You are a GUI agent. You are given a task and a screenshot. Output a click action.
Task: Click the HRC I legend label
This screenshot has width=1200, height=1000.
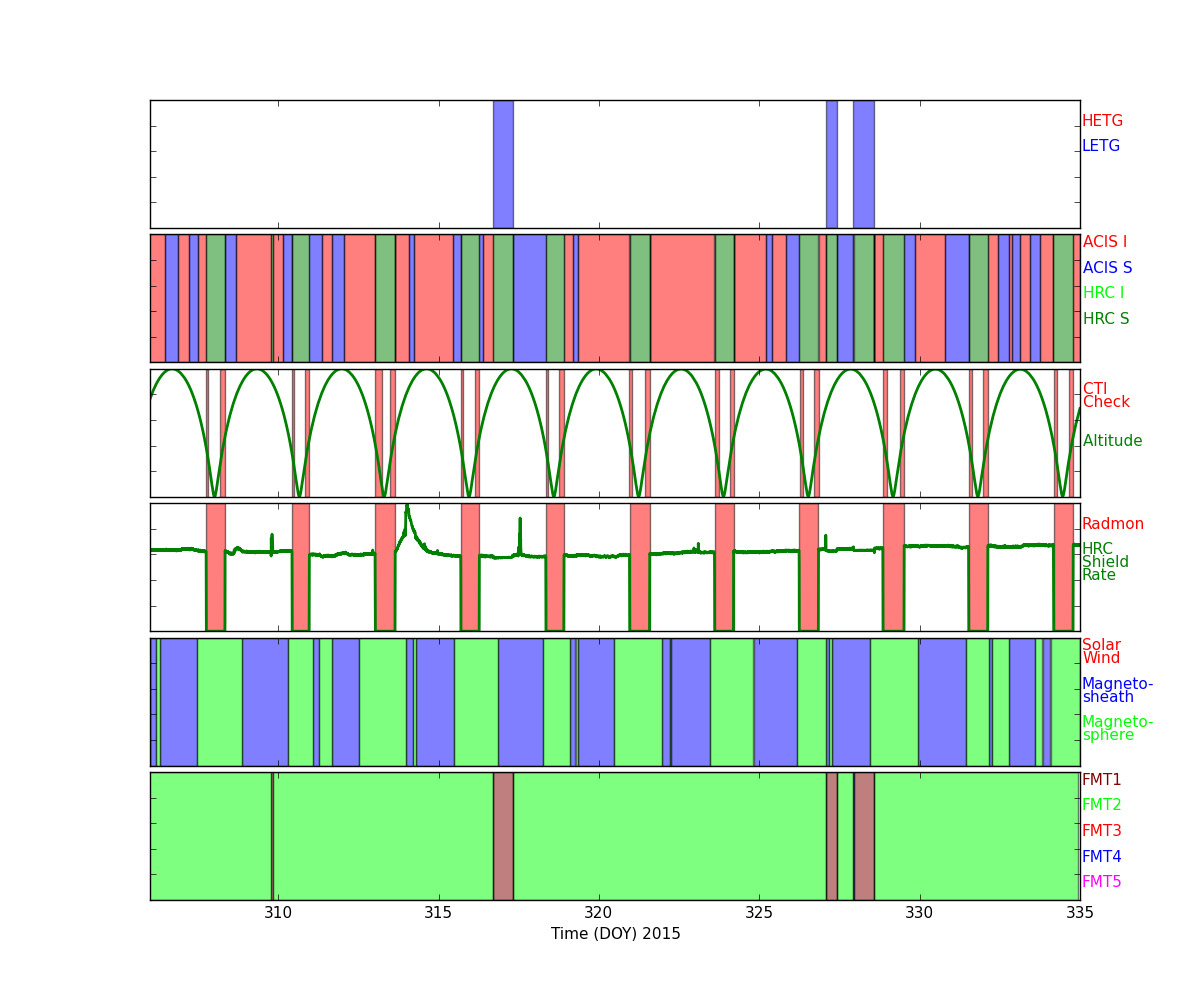1103,293
